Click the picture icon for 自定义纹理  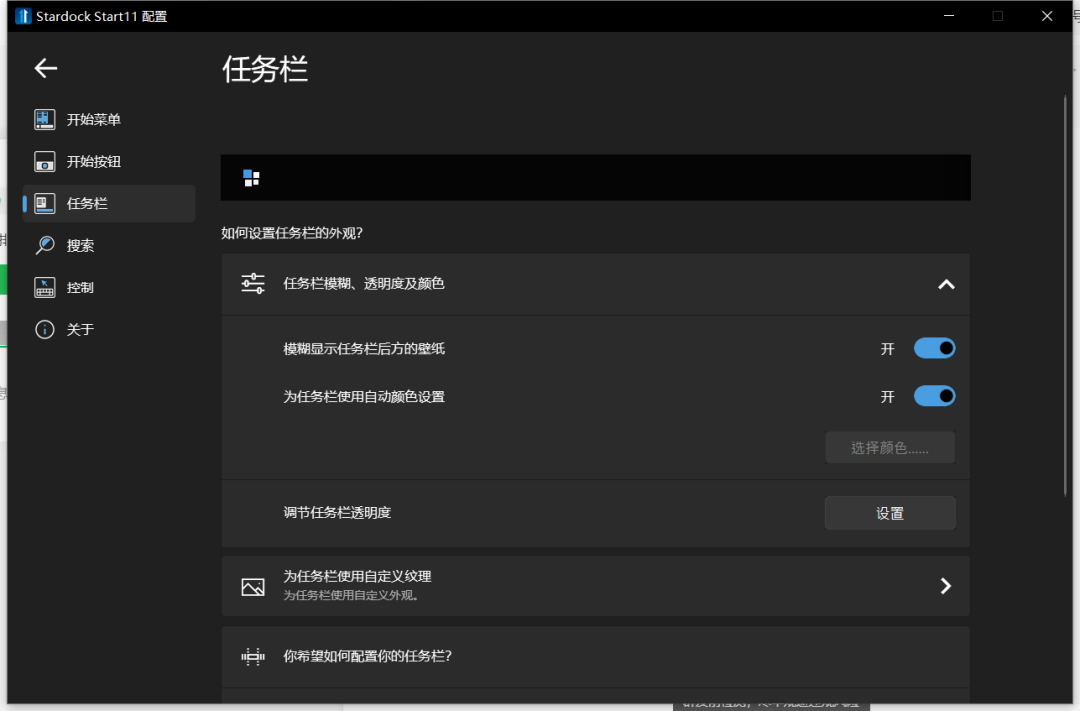tap(253, 586)
